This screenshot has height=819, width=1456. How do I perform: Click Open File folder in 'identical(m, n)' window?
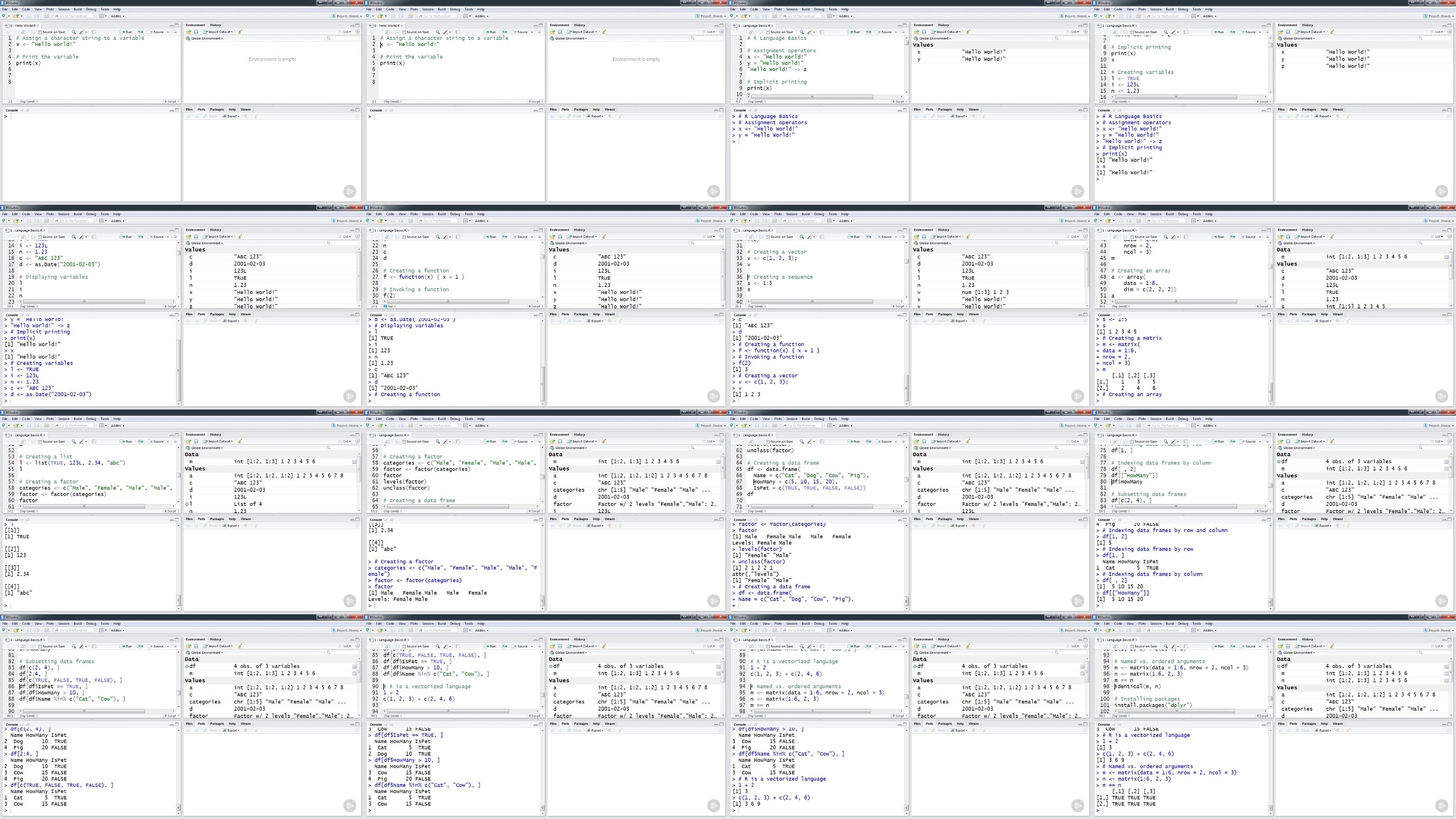pos(1108,630)
